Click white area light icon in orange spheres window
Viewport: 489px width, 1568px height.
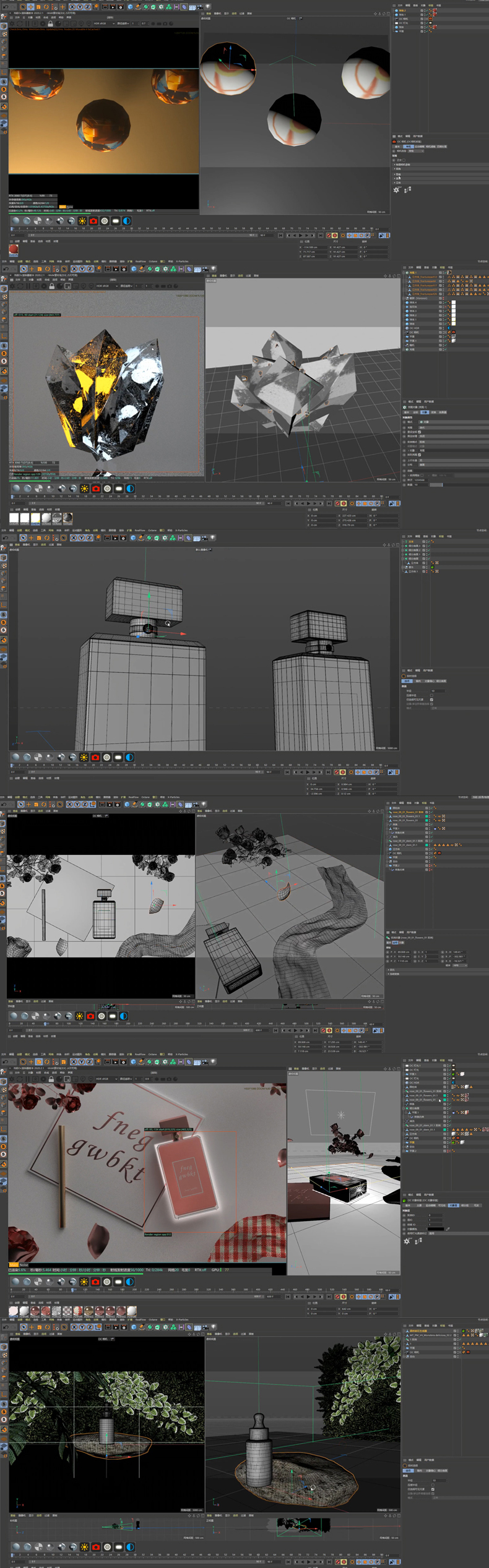pos(116,221)
